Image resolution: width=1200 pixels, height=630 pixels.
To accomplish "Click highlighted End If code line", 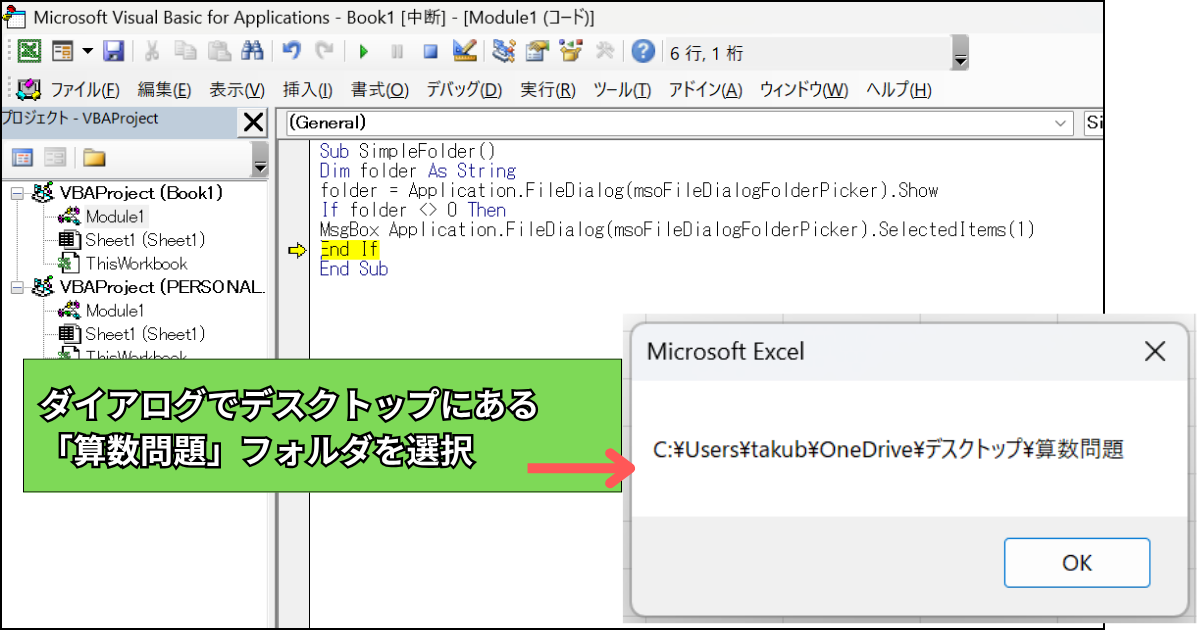I will tap(349, 250).
